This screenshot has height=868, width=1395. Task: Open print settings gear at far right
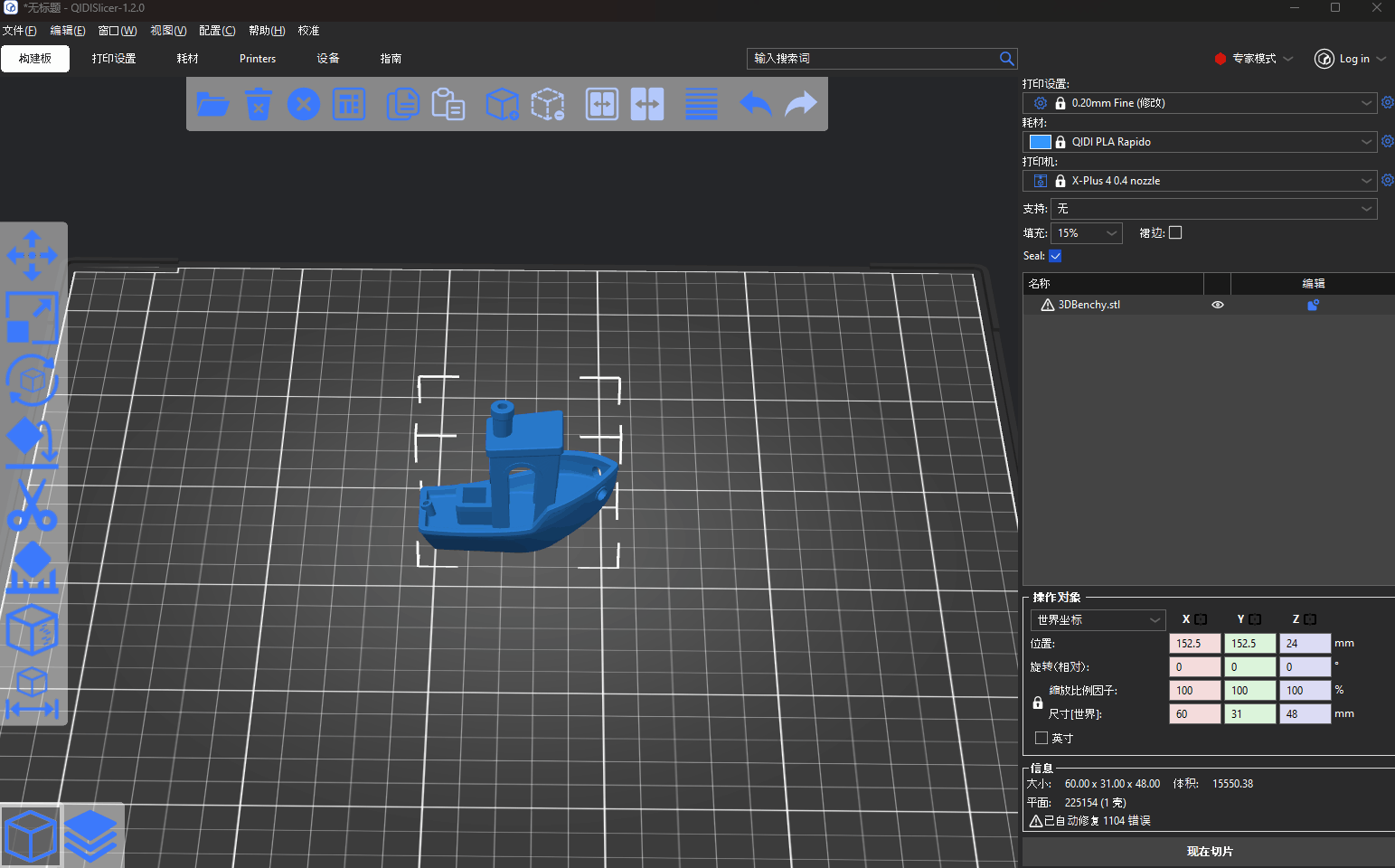click(x=1388, y=103)
